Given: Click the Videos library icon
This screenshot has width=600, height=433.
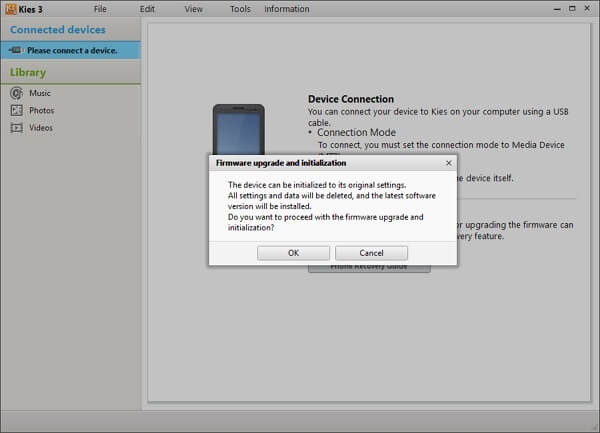Looking at the screenshot, I should (16, 128).
